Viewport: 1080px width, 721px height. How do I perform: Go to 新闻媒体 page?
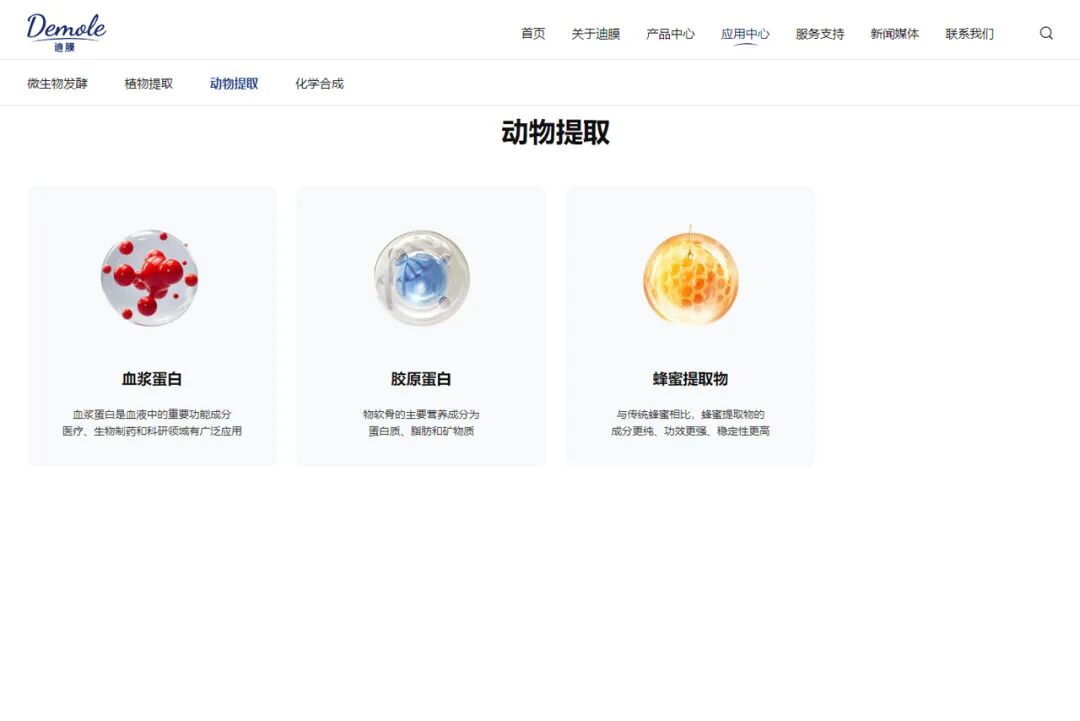(x=894, y=34)
